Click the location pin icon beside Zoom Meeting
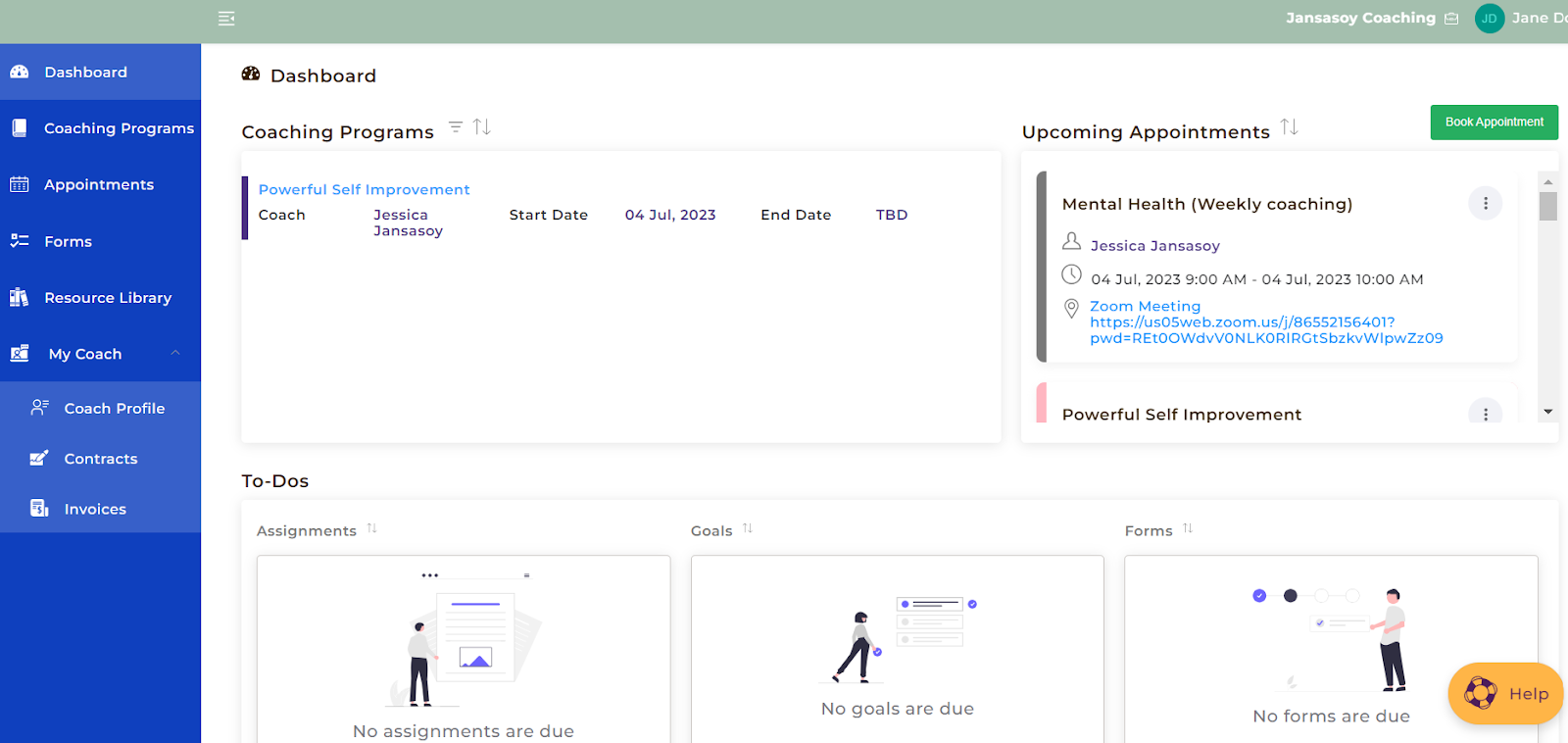 (1072, 309)
